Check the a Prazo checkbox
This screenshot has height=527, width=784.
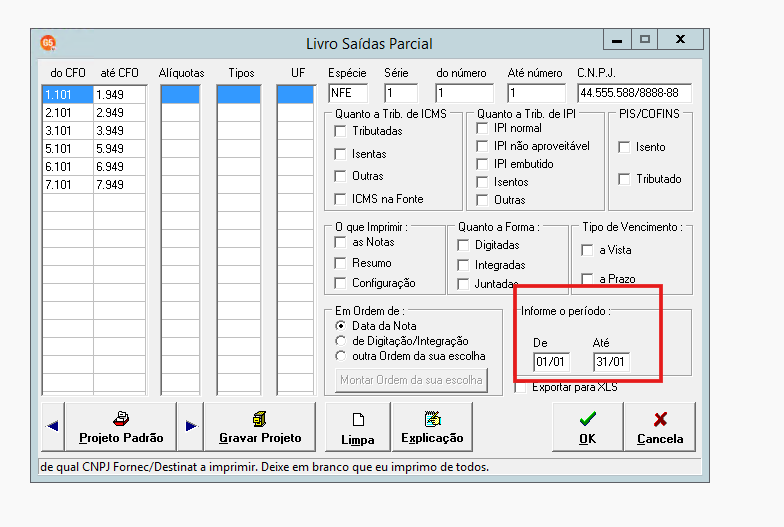(x=587, y=278)
